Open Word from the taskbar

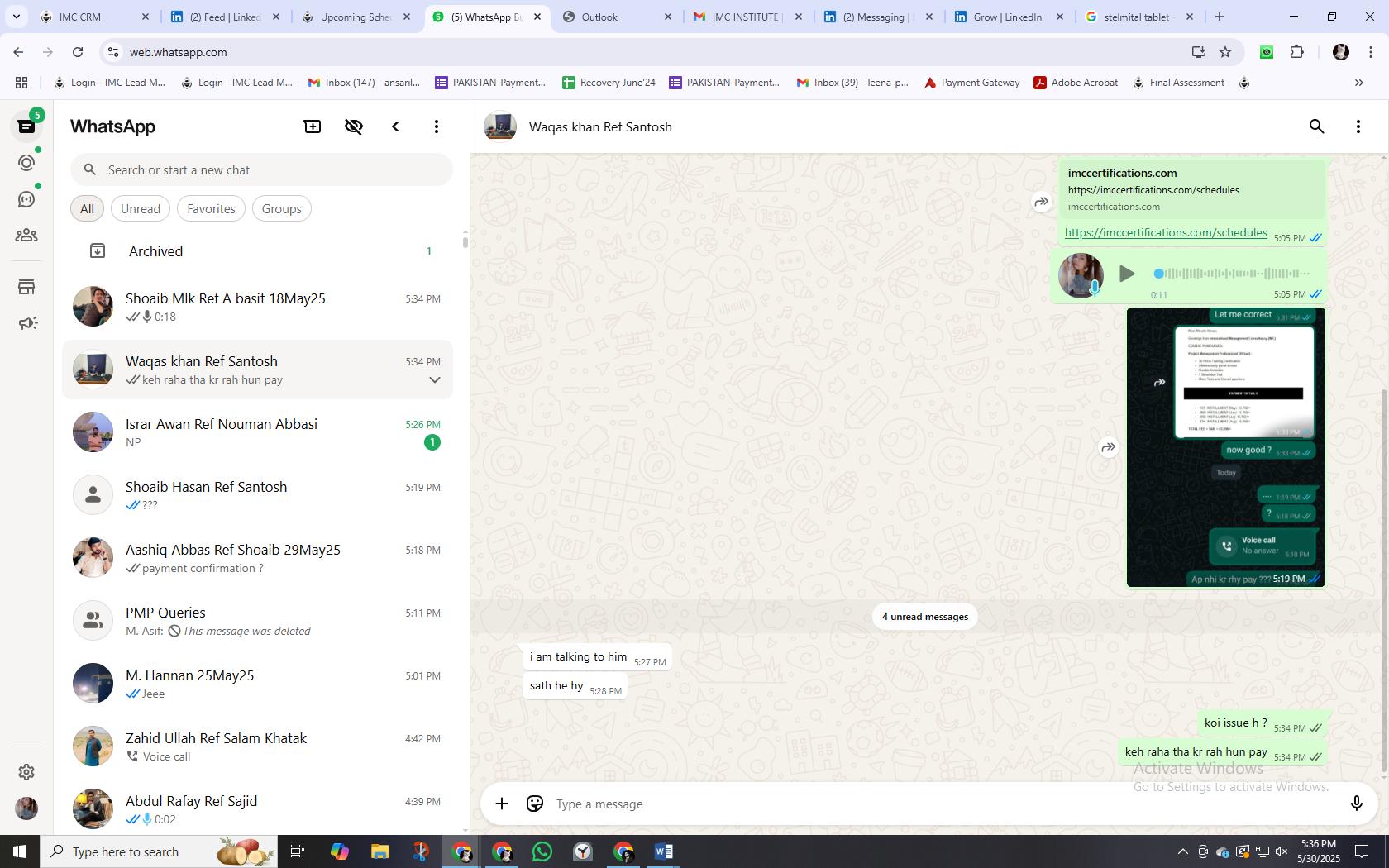click(664, 851)
